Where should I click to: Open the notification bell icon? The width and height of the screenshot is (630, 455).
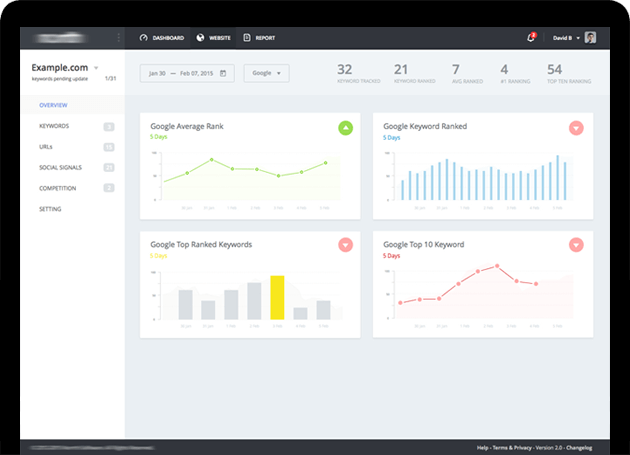[531, 37]
